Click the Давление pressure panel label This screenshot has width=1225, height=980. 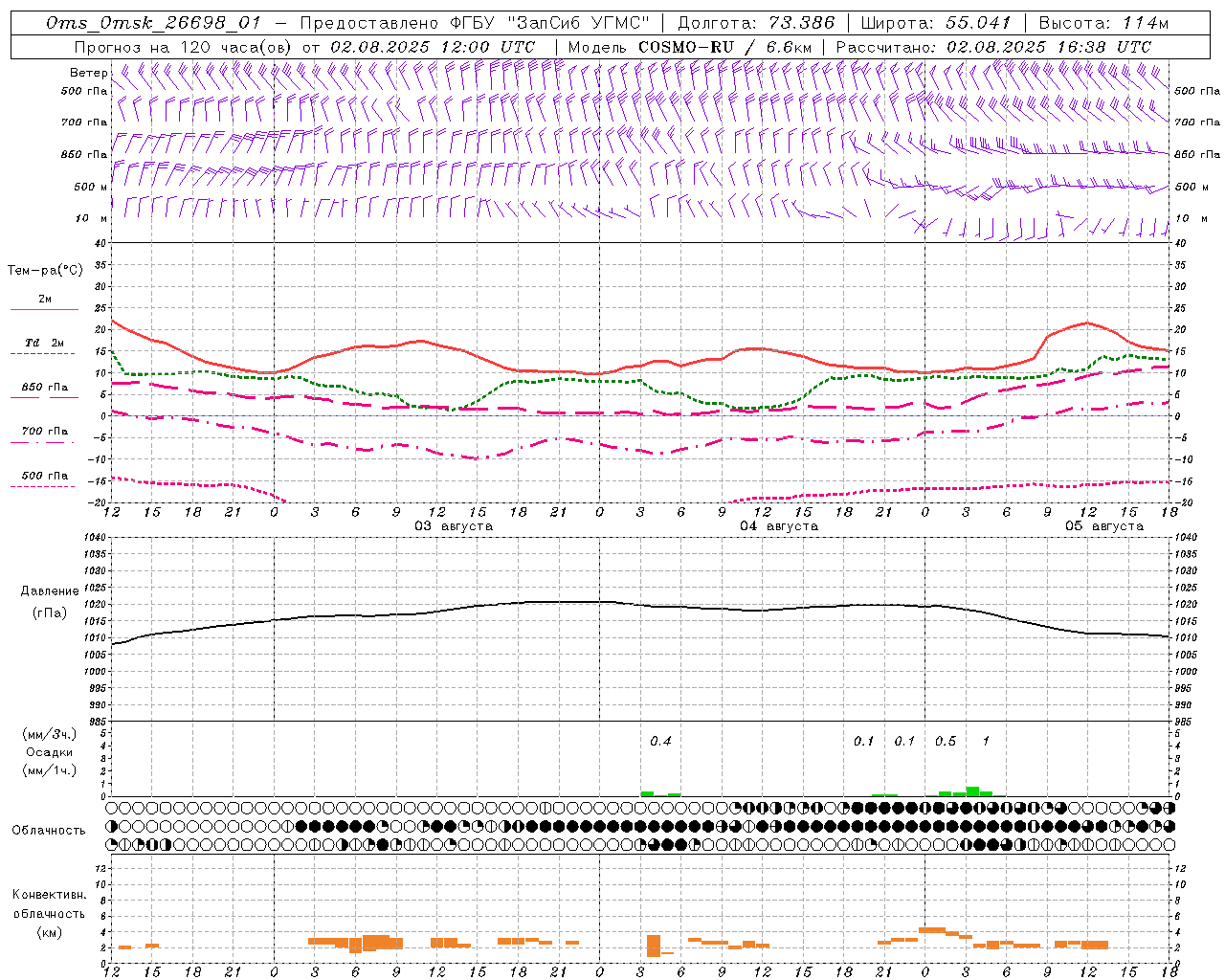50,591
